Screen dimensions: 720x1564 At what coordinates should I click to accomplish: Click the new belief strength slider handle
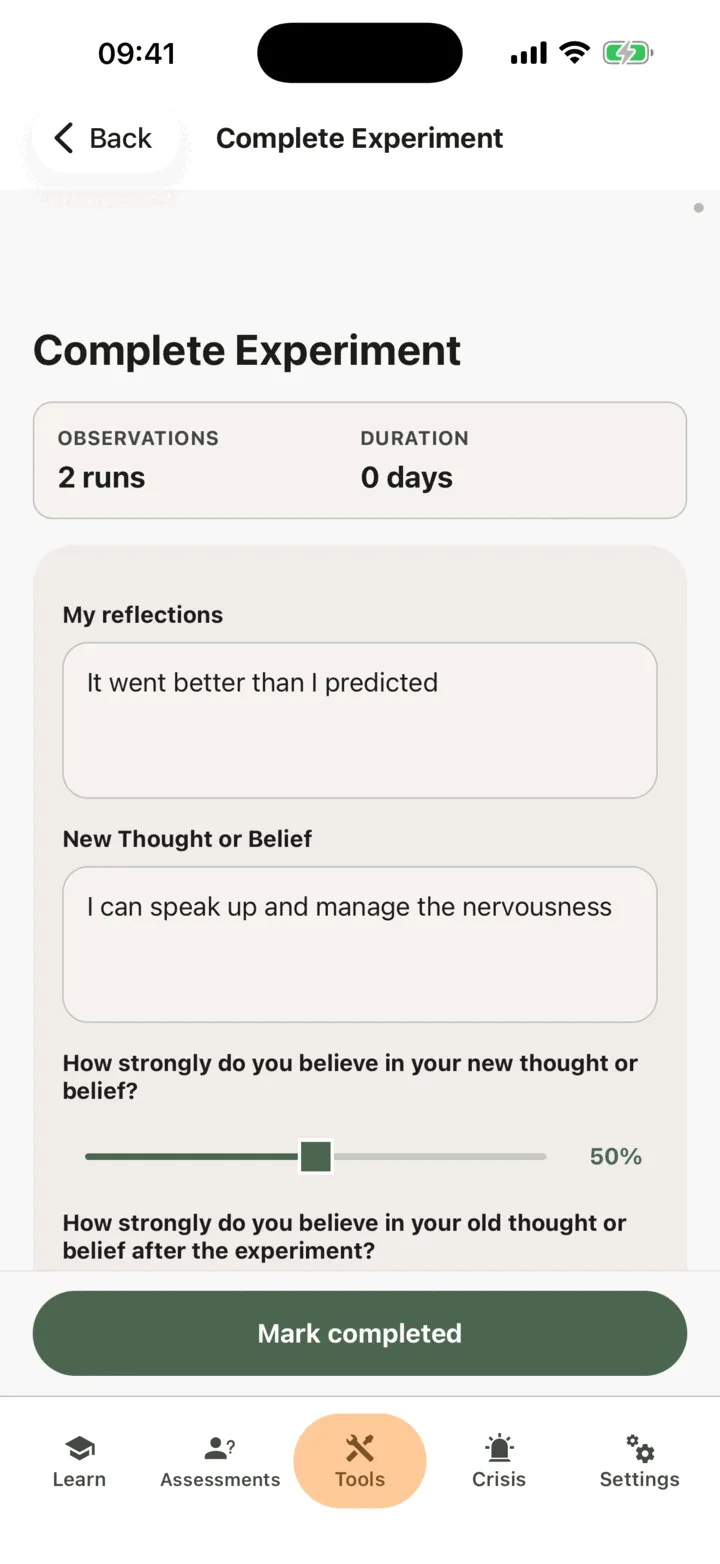[x=316, y=1157]
